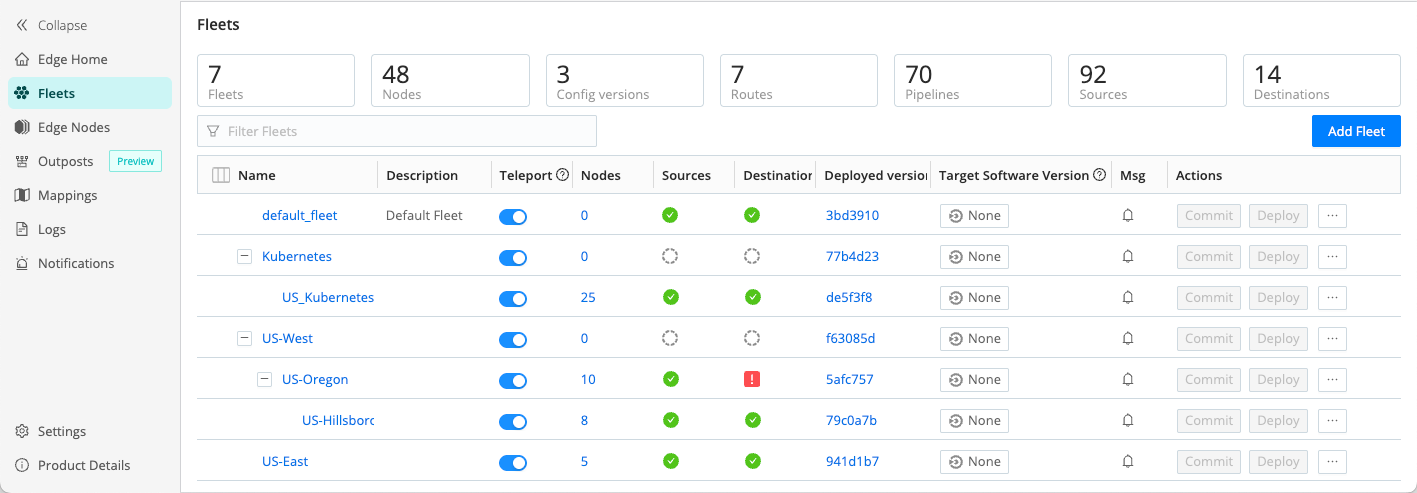Collapse the US-Oregon subfleet expander
1417x493 pixels.
(264, 380)
